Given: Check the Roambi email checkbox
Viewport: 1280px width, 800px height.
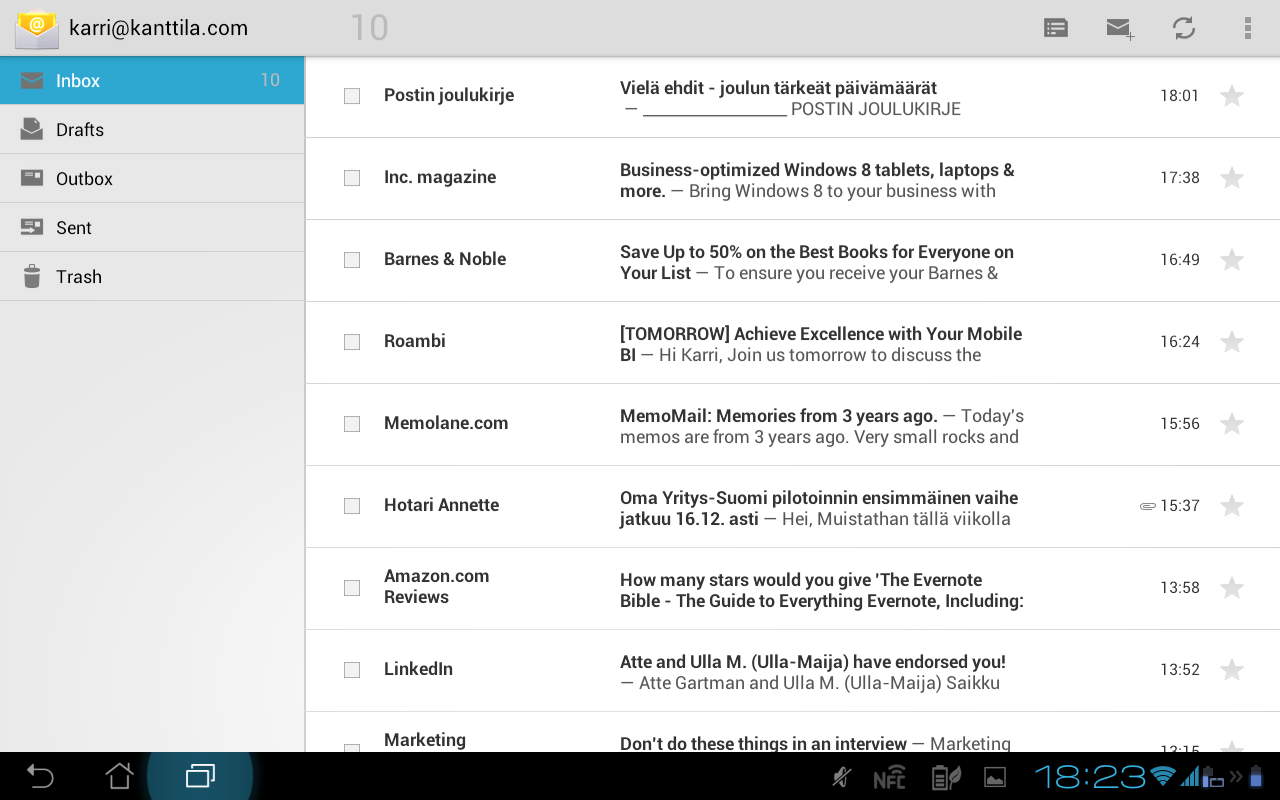Looking at the screenshot, I should [x=352, y=342].
